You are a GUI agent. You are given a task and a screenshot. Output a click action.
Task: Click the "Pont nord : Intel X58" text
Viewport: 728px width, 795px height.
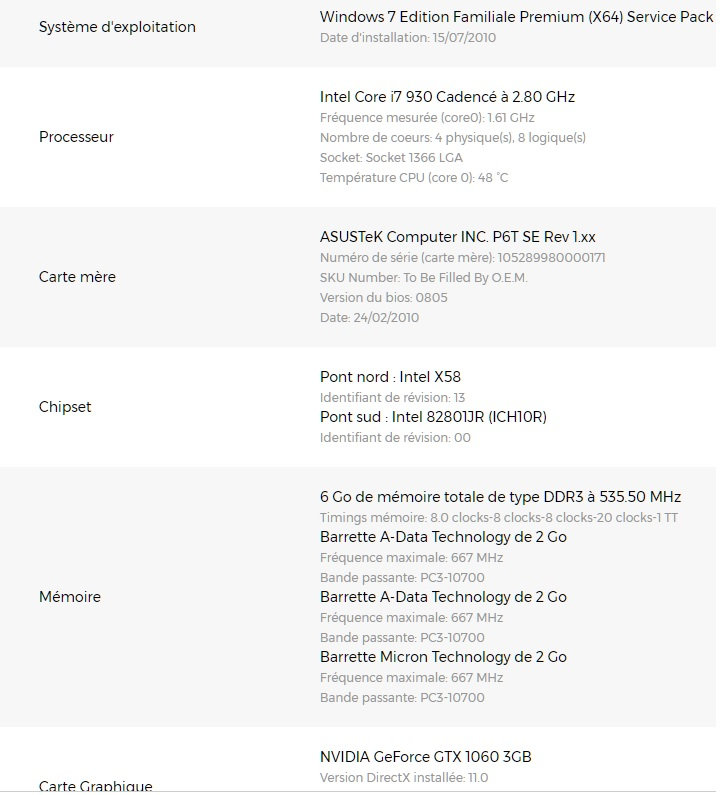(390, 377)
